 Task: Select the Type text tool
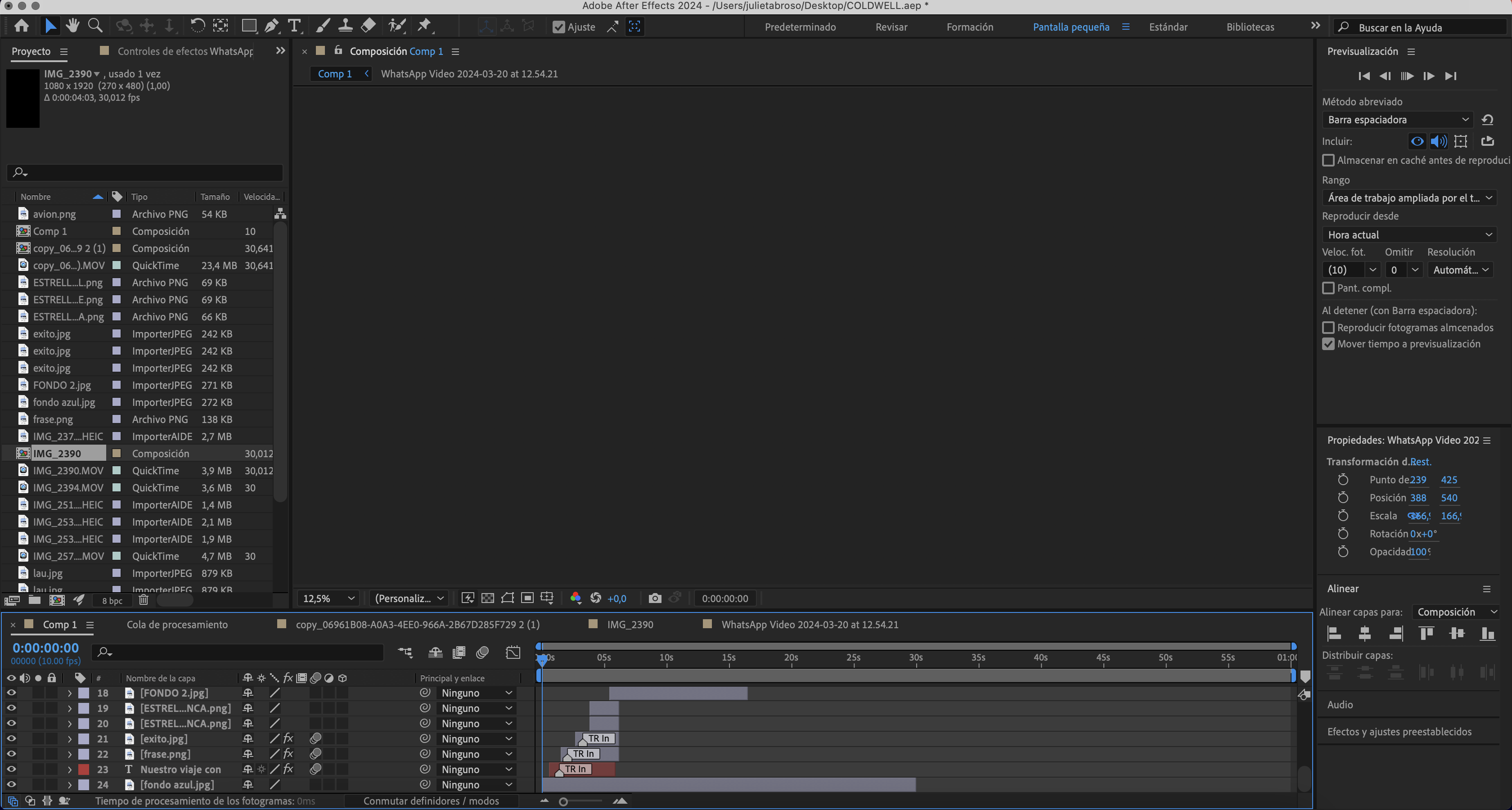[294, 26]
